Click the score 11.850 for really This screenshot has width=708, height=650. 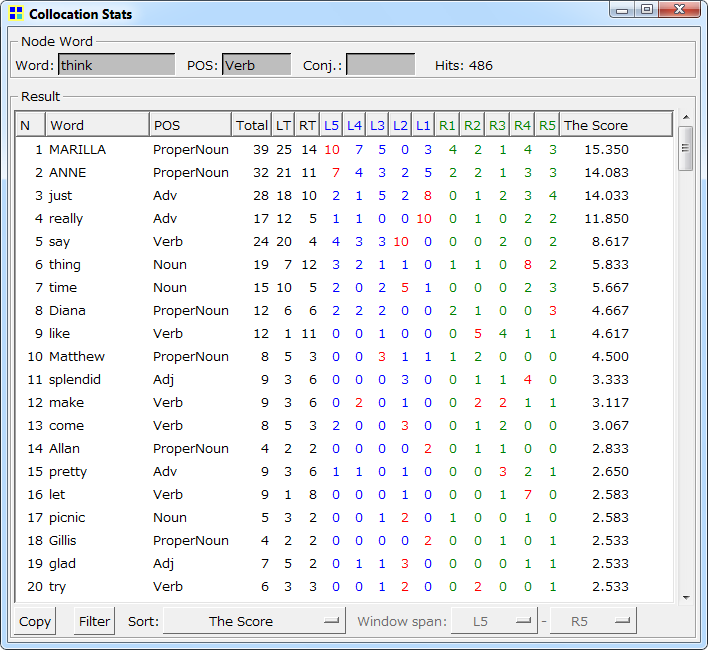(606, 218)
